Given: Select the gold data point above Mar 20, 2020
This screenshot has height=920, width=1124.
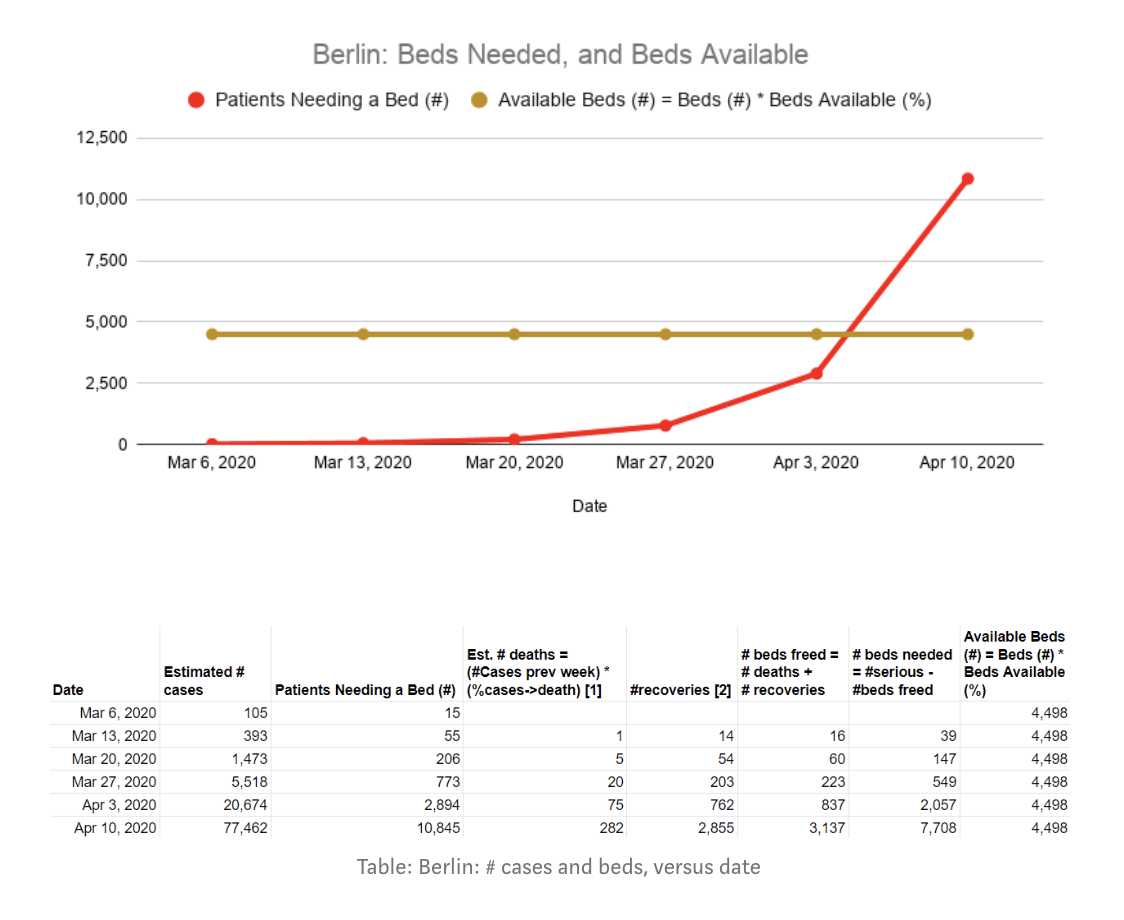Looking at the screenshot, I should [x=514, y=334].
